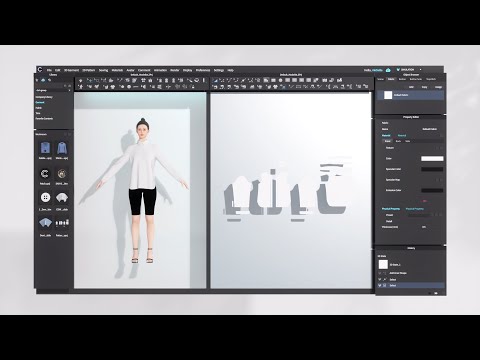The image size is (480, 360).
Task: Open the 2D Pattern menu
Action: [89, 70]
